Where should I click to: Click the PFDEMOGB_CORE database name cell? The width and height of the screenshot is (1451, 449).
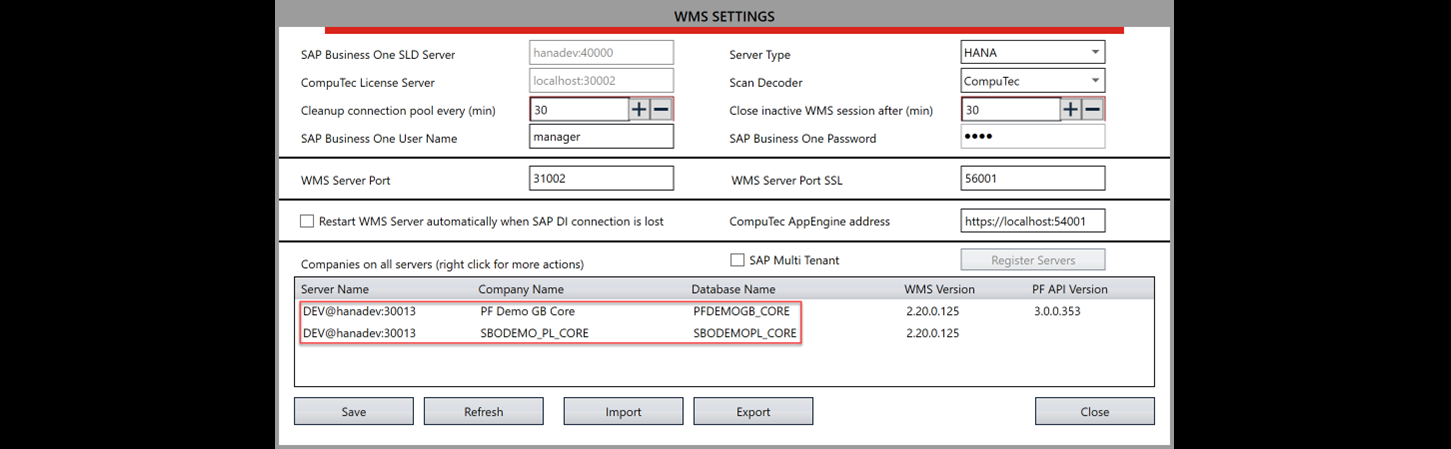(744, 311)
